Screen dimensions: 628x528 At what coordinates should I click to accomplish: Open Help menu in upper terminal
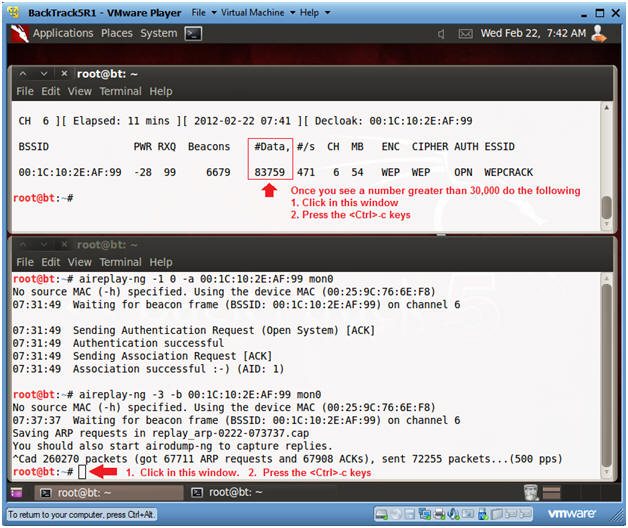161,91
